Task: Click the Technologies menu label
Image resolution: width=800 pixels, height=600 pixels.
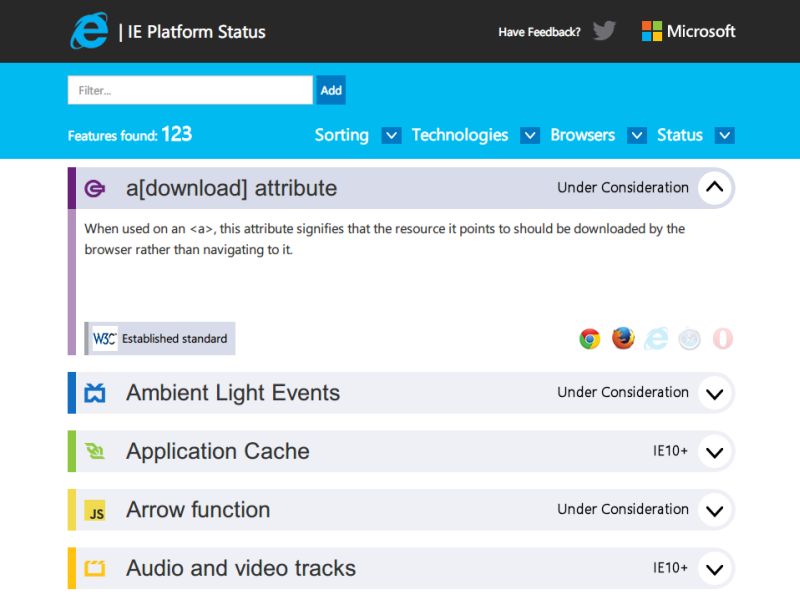Action: (x=460, y=135)
